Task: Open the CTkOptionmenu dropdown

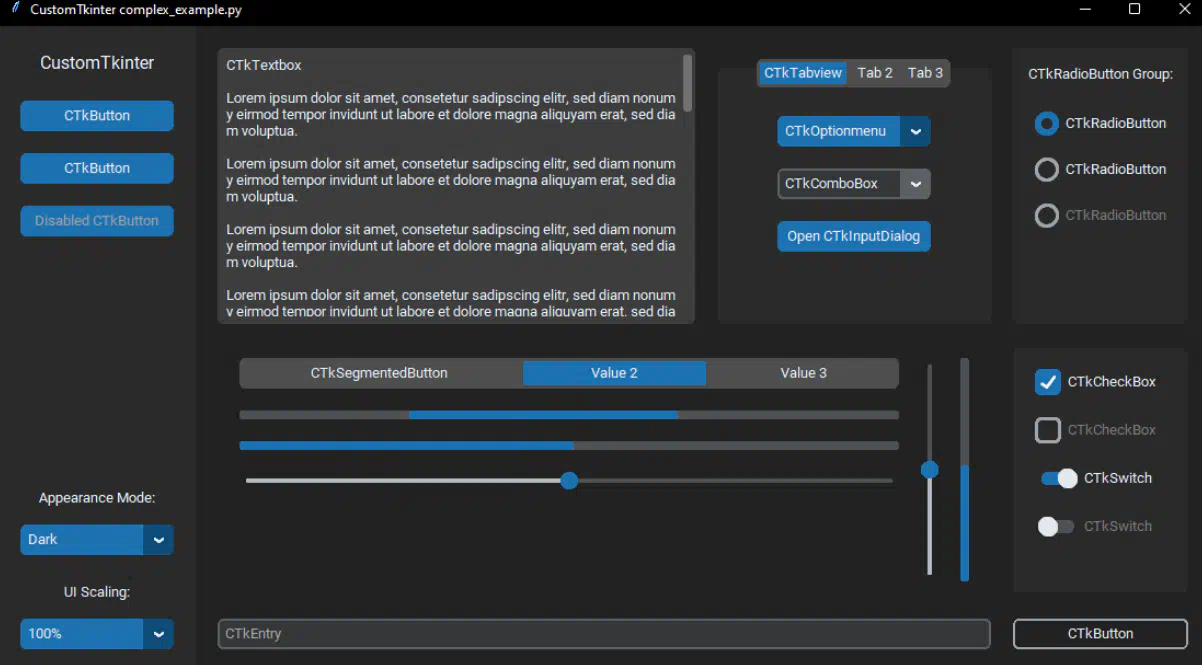Action: click(x=854, y=132)
